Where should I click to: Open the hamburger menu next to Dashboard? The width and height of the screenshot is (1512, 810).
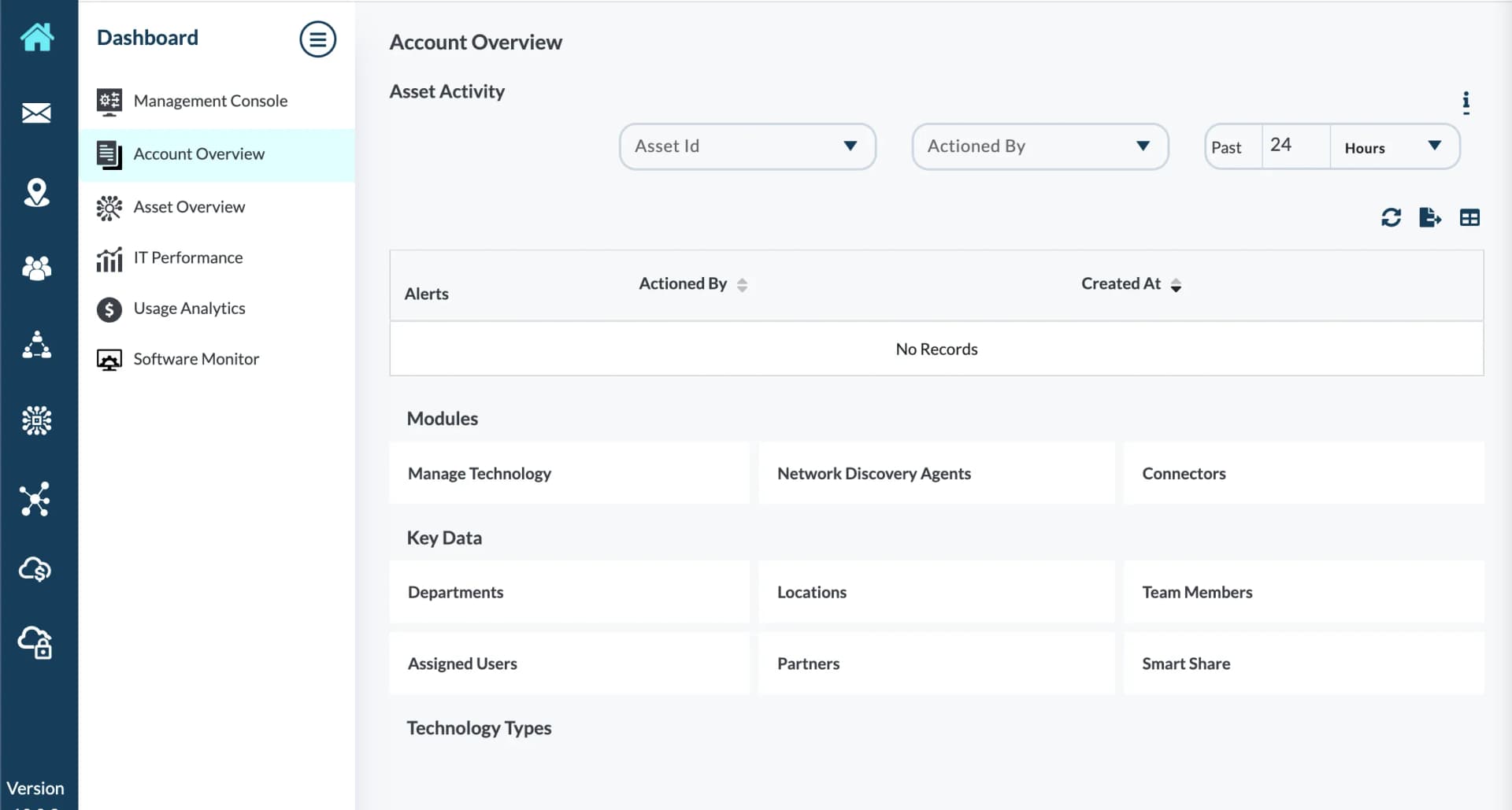click(318, 39)
